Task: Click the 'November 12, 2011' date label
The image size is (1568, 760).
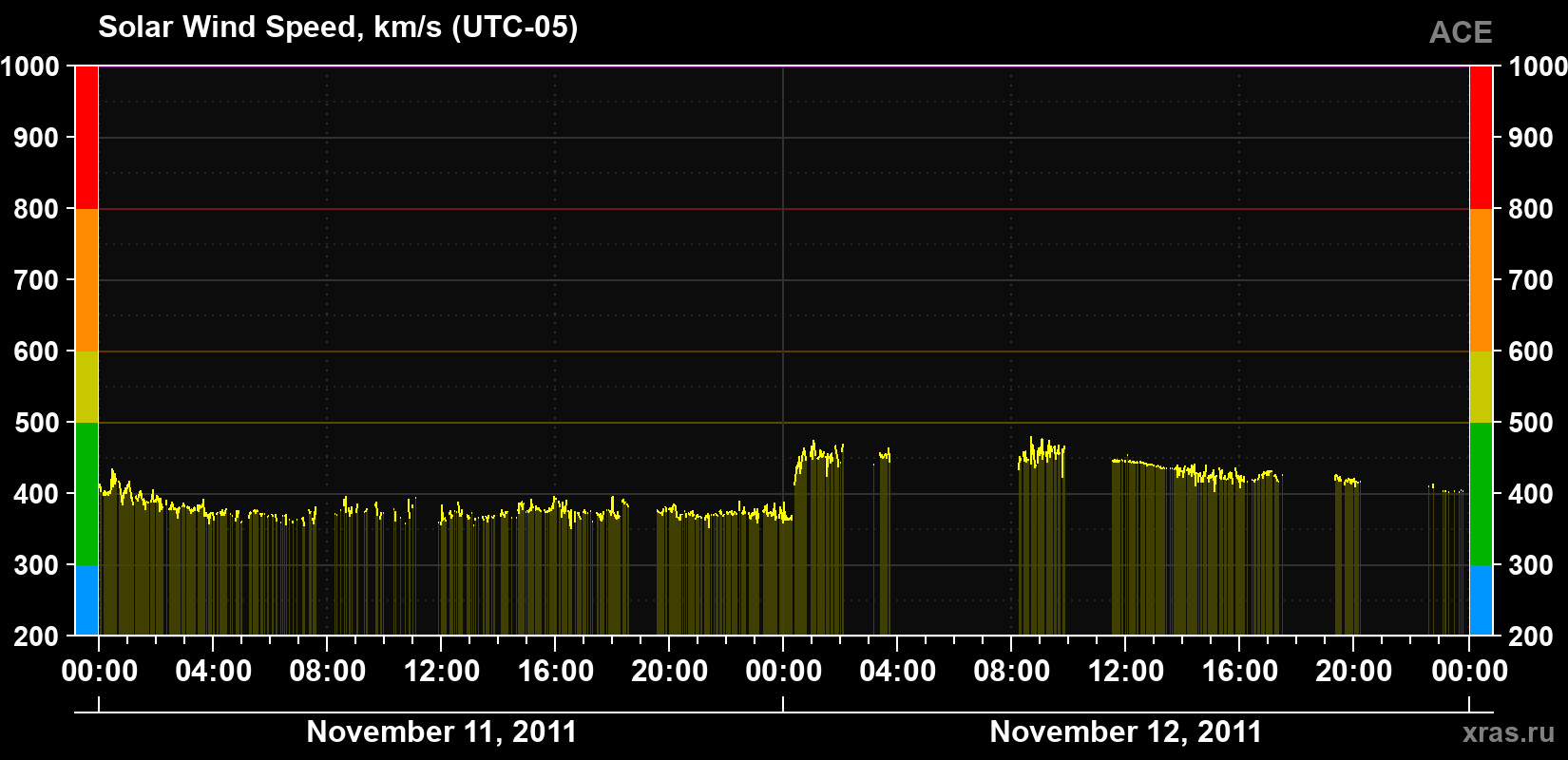Action: pos(1126,731)
